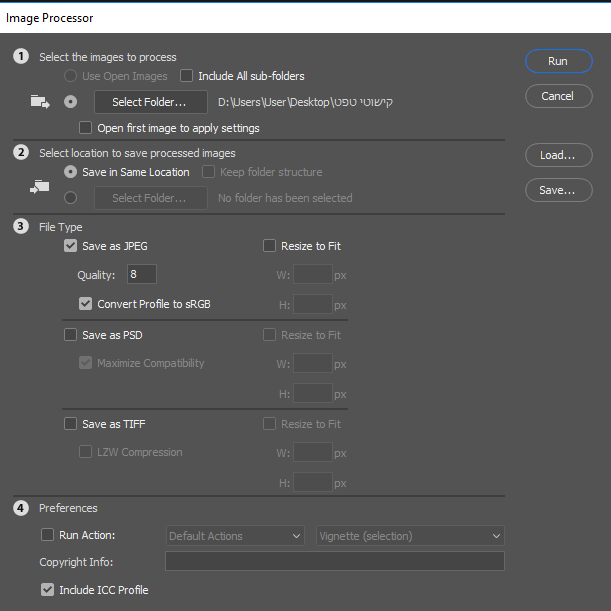The image size is (611, 611).
Task: Toggle Keep folder structure checkbox
Action: point(208,172)
